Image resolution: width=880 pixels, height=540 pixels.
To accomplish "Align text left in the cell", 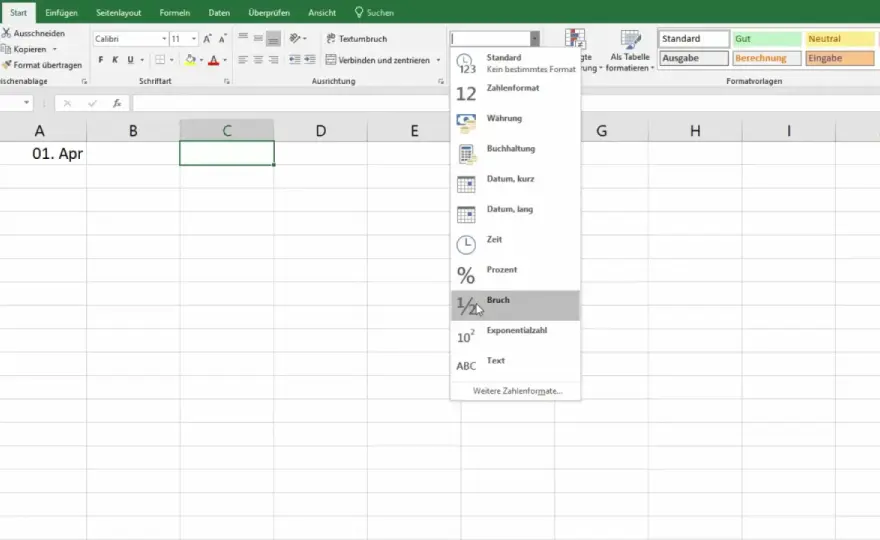I will [243, 60].
